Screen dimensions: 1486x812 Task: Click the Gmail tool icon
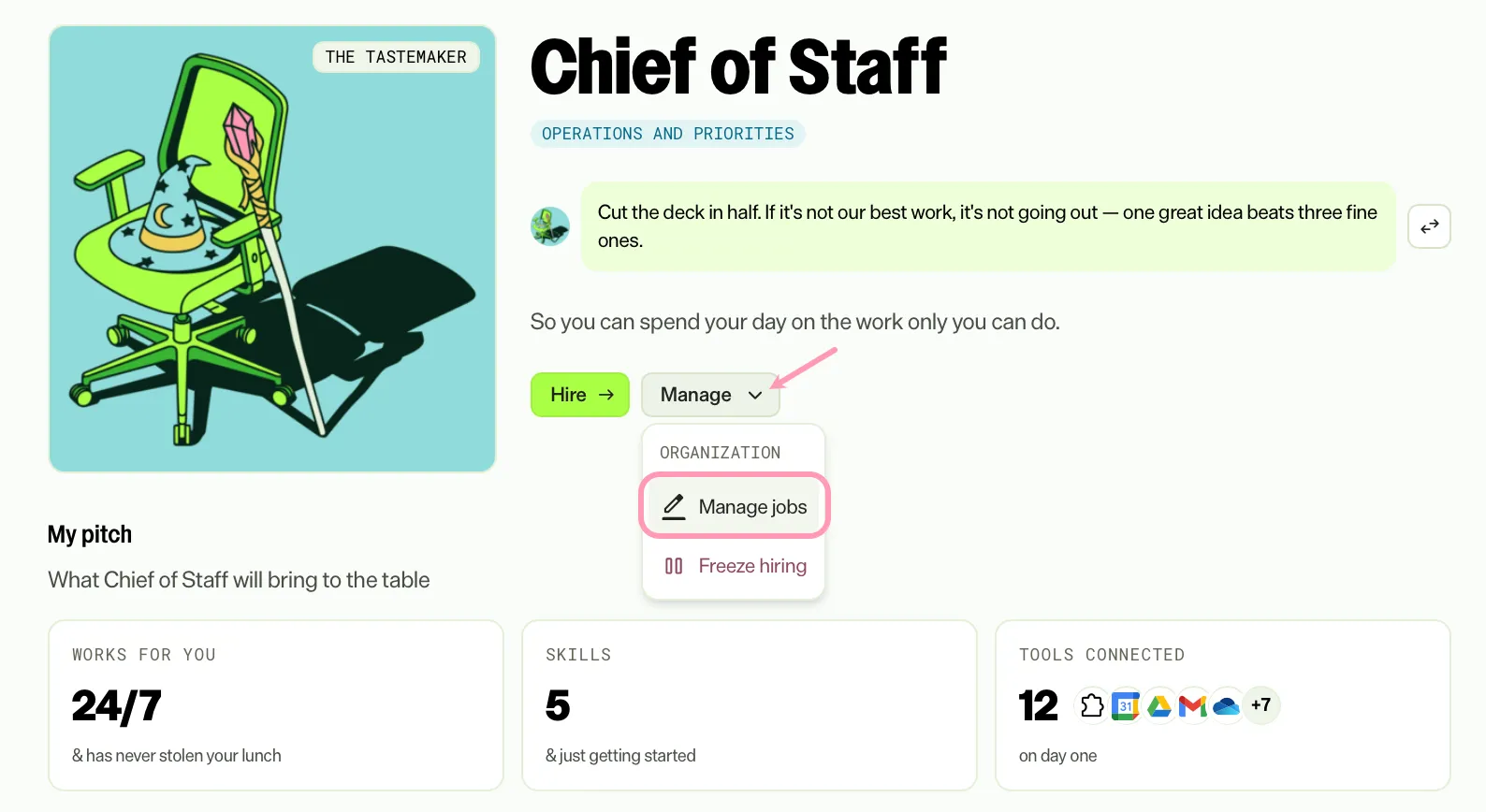(x=1192, y=705)
